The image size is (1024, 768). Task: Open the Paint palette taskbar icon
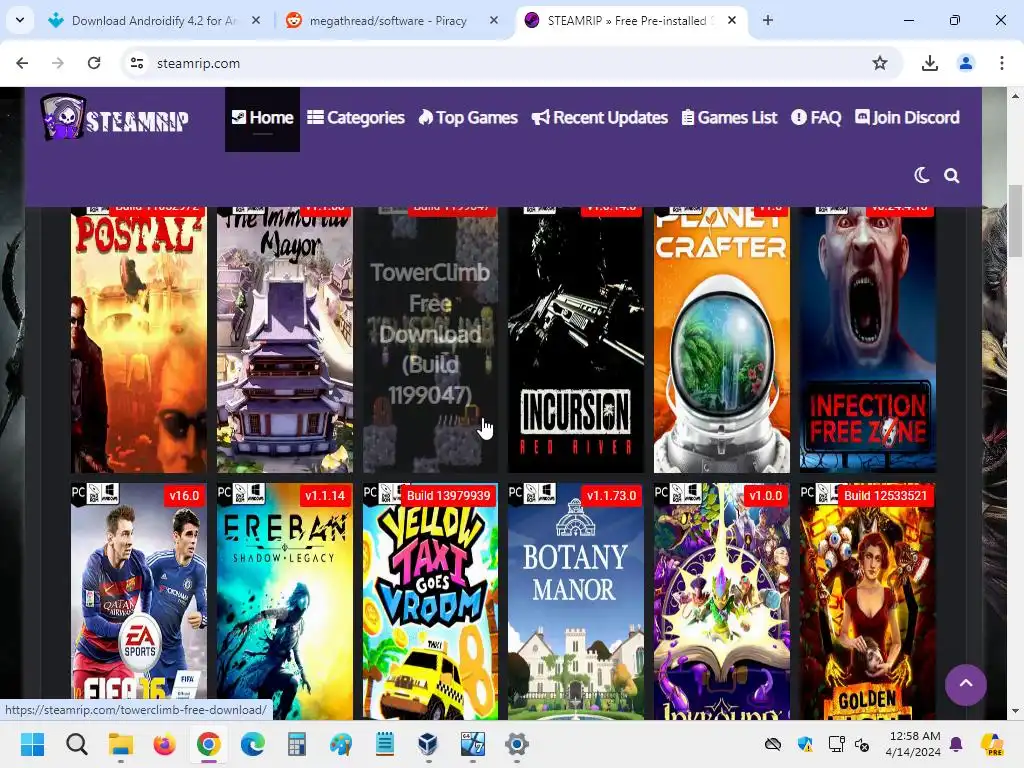341,744
